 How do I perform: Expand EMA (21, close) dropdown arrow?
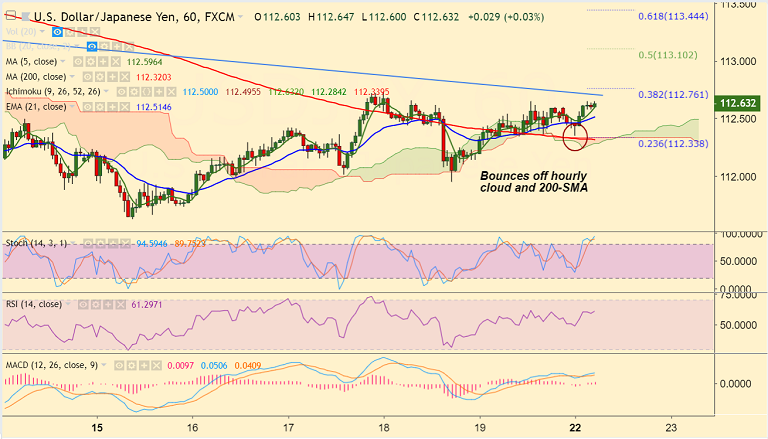click(x=72, y=107)
